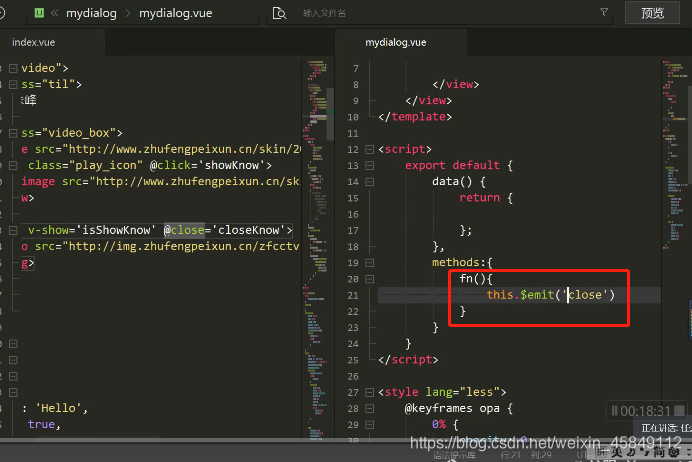Image resolution: width=692 pixels, height=462 pixels.
Task: Click the filter funnel icon in search bar
Action: (x=604, y=12)
